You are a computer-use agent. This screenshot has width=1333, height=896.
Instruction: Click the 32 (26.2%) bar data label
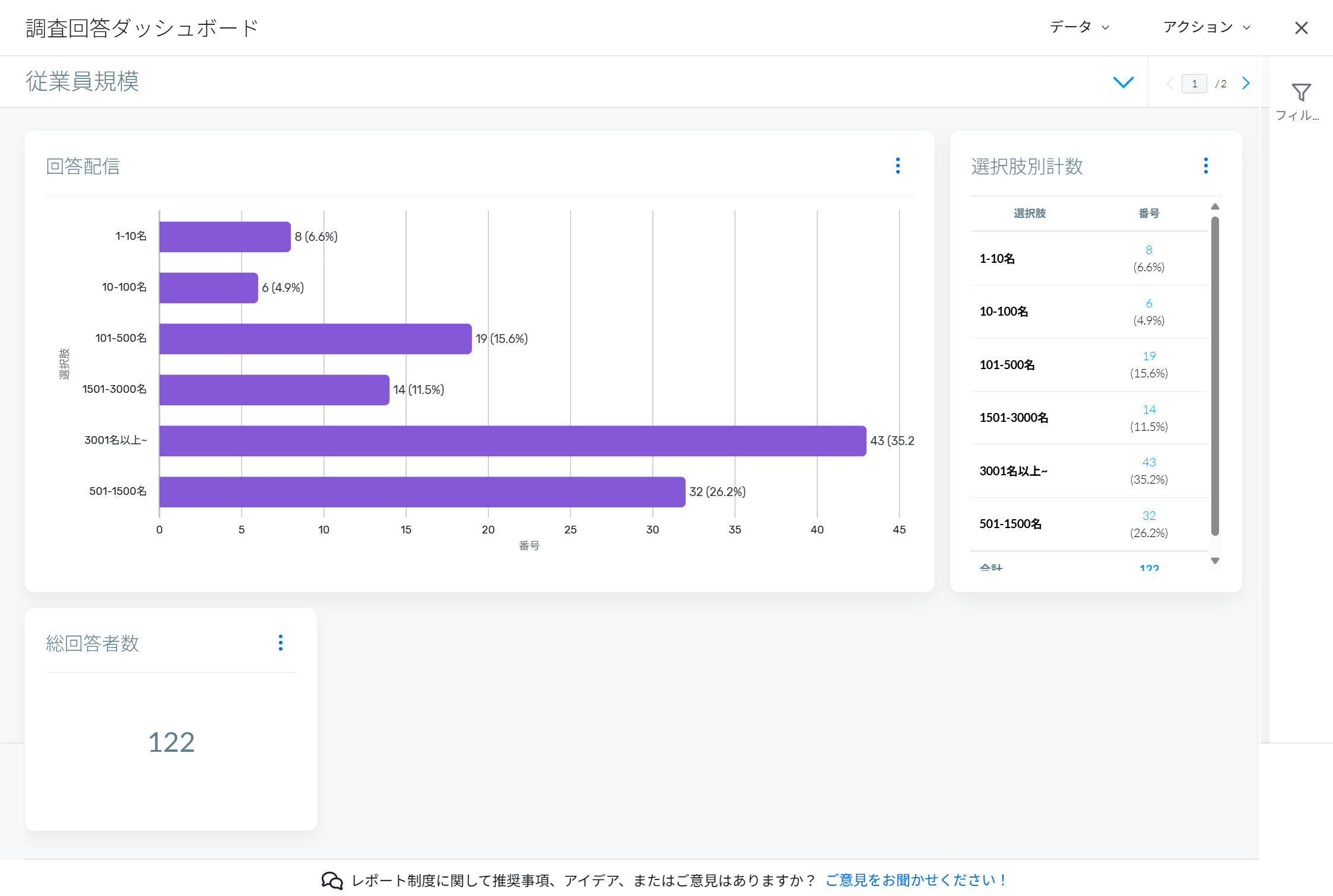(717, 492)
